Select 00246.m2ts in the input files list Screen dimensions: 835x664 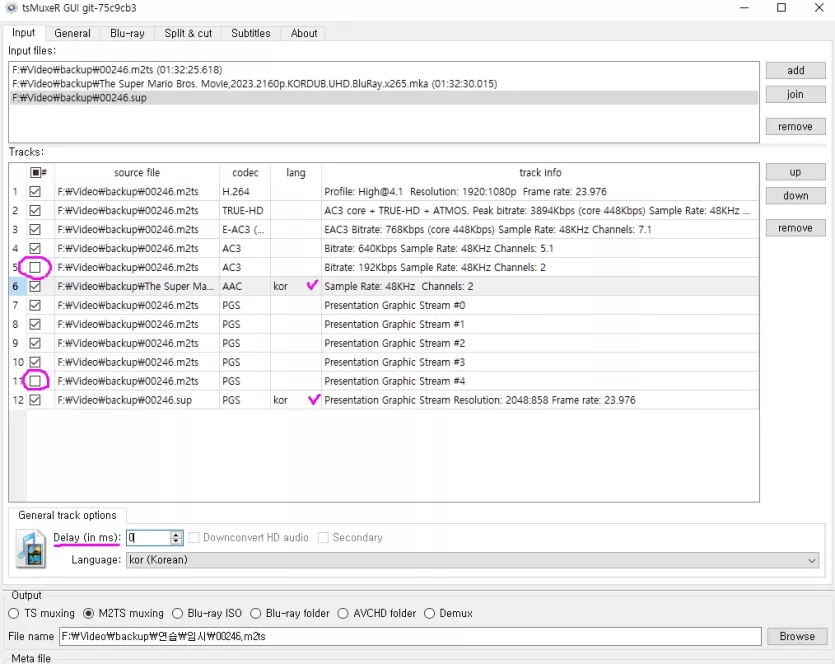[x=383, y=70]
